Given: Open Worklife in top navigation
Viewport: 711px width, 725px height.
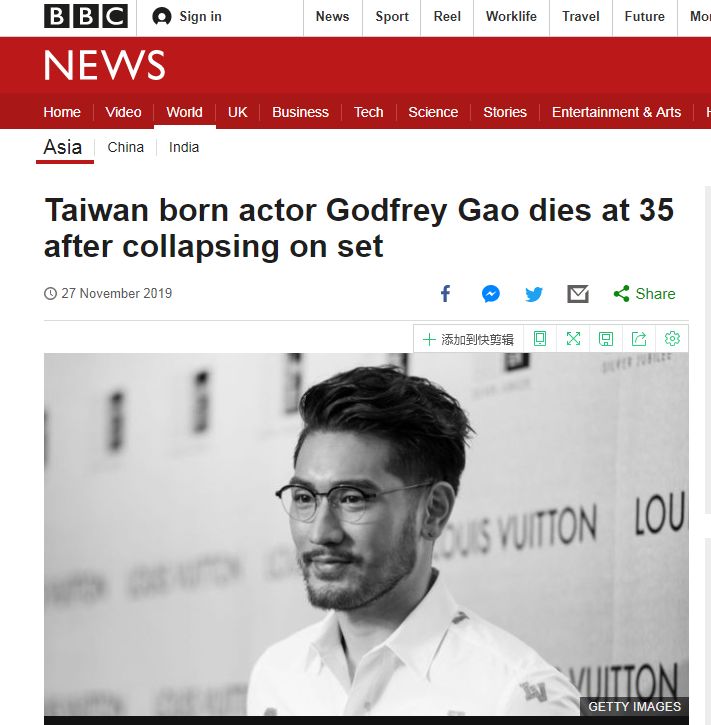Looking at the screenshot, I should pyautogui.click(x=511, y=17).
